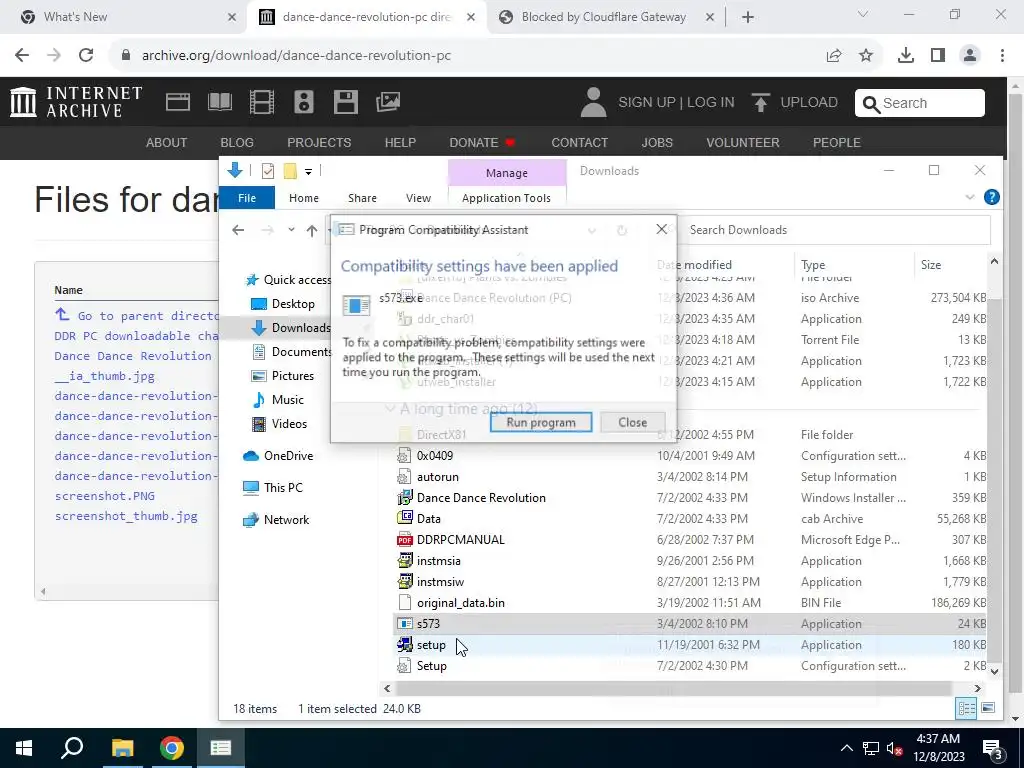Open Chrome downloads icon
This screenshot has width=1024, height=768.
pyautogui.click(x=906, y=56)
